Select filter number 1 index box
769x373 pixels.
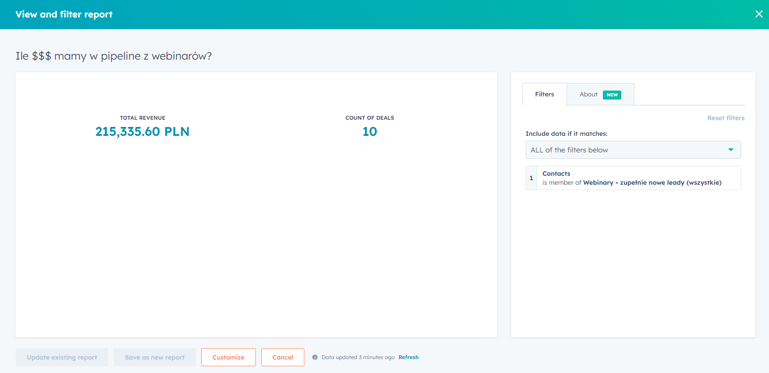531,178
